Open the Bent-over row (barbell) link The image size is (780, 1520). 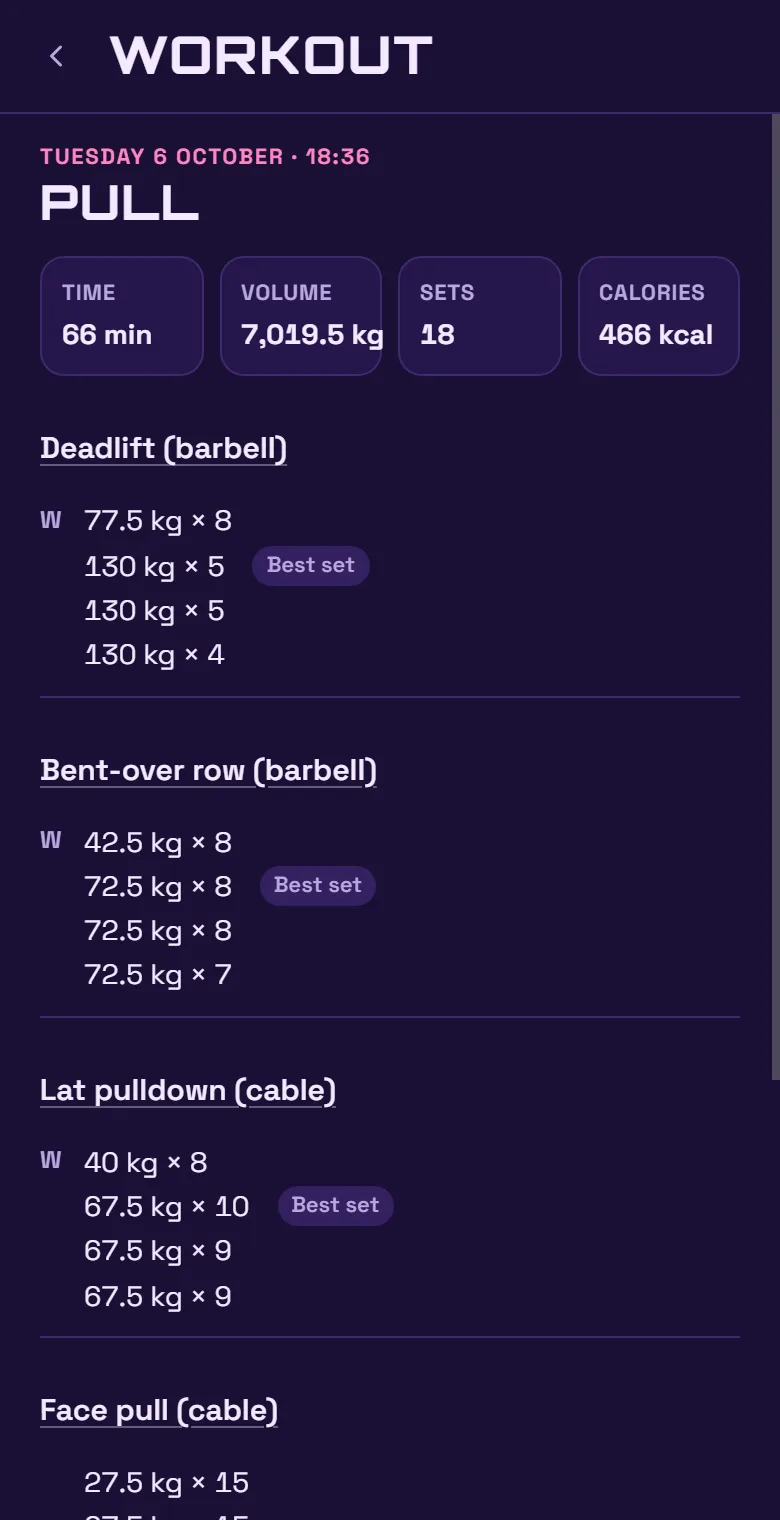tap(208, 770)
